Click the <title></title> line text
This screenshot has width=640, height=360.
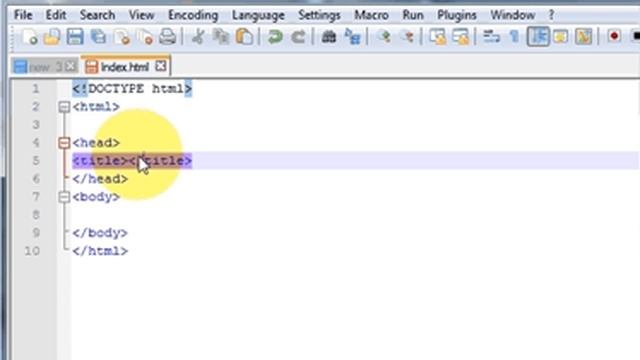point(132,161)
